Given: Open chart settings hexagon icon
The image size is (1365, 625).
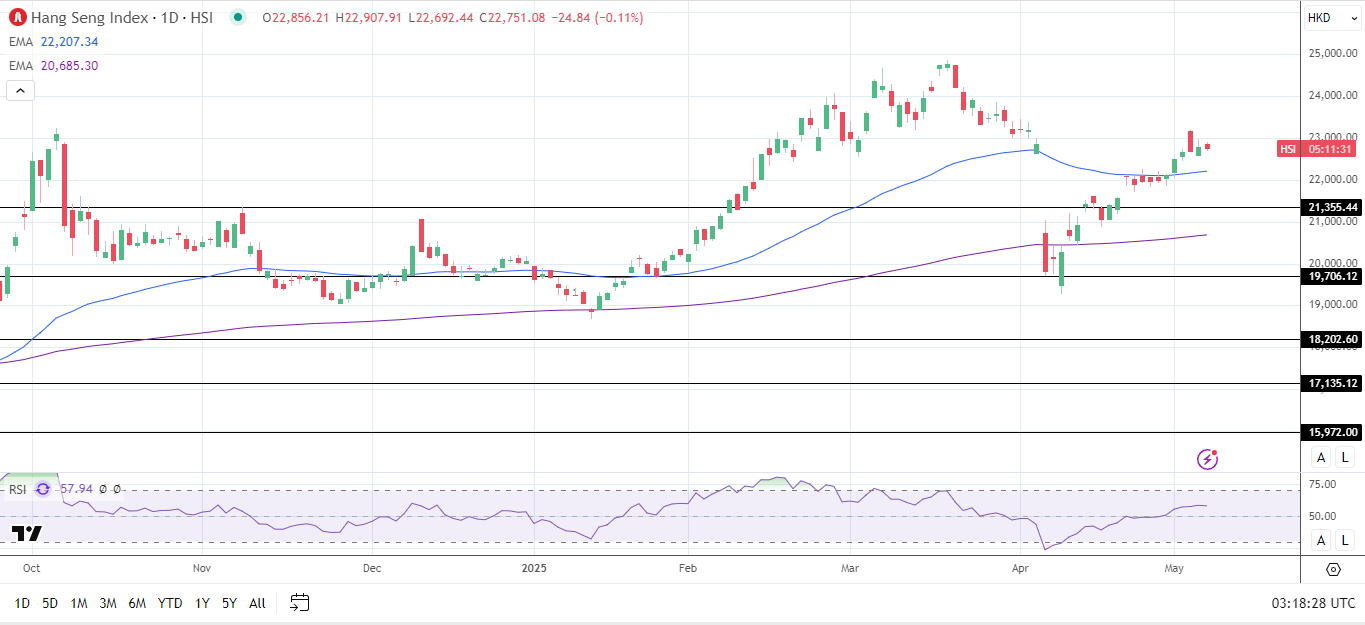Looking at the screenshot, I should [1333, 569].
